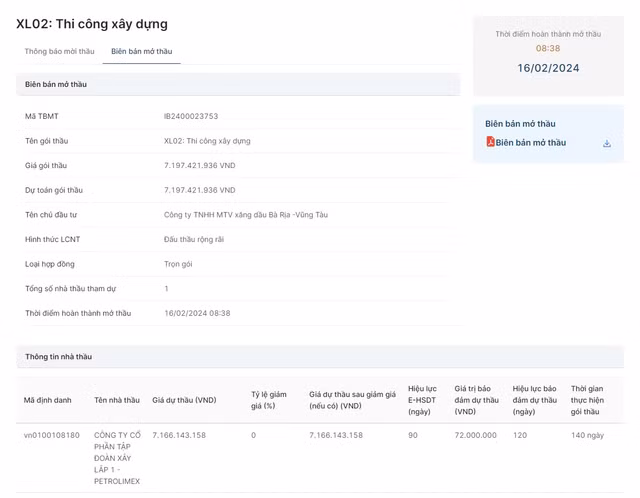Click the Mã định danh column header
This screenshot has width=640, height=498.
48,400
